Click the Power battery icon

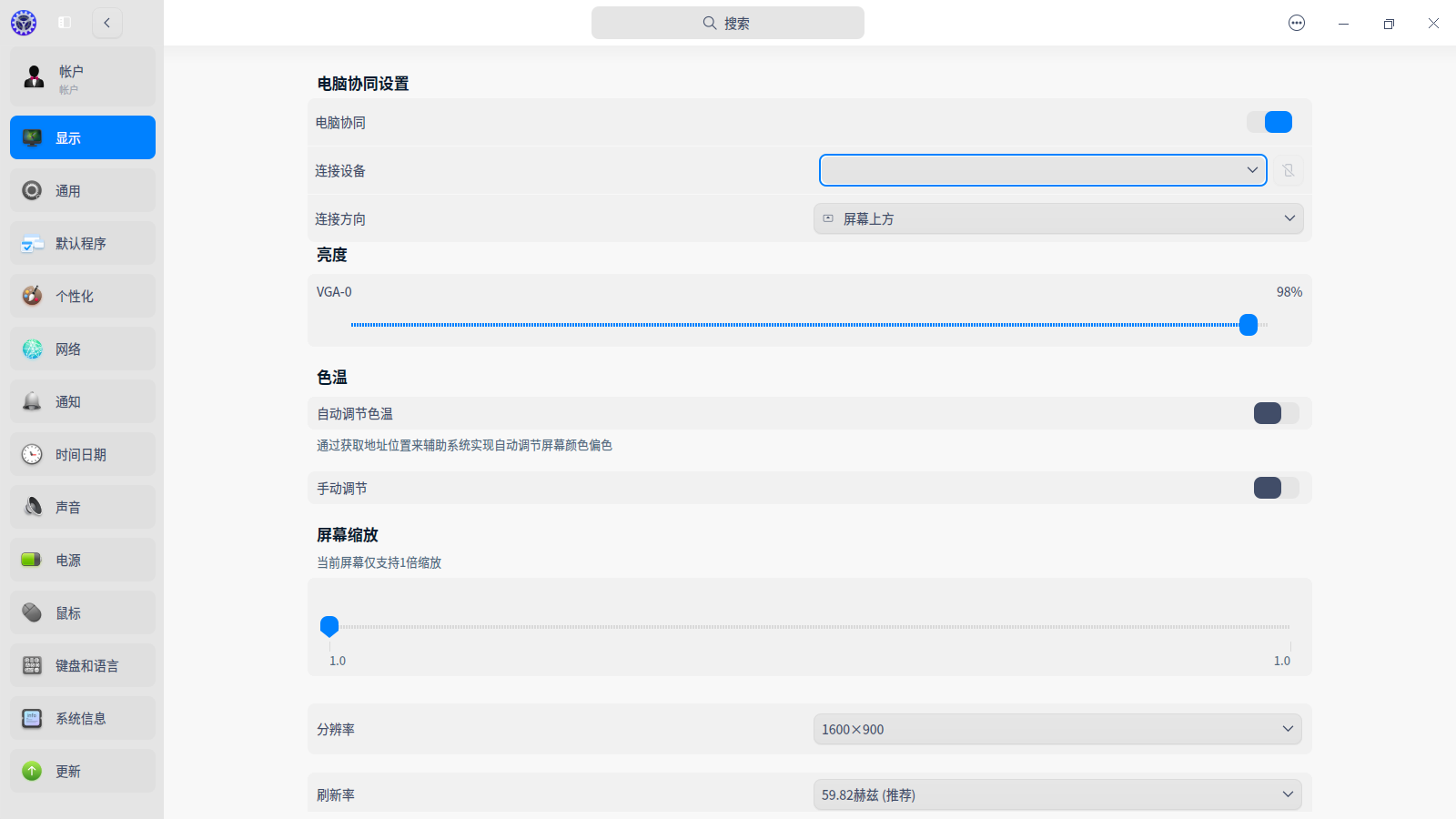click(x=32, y=560)
